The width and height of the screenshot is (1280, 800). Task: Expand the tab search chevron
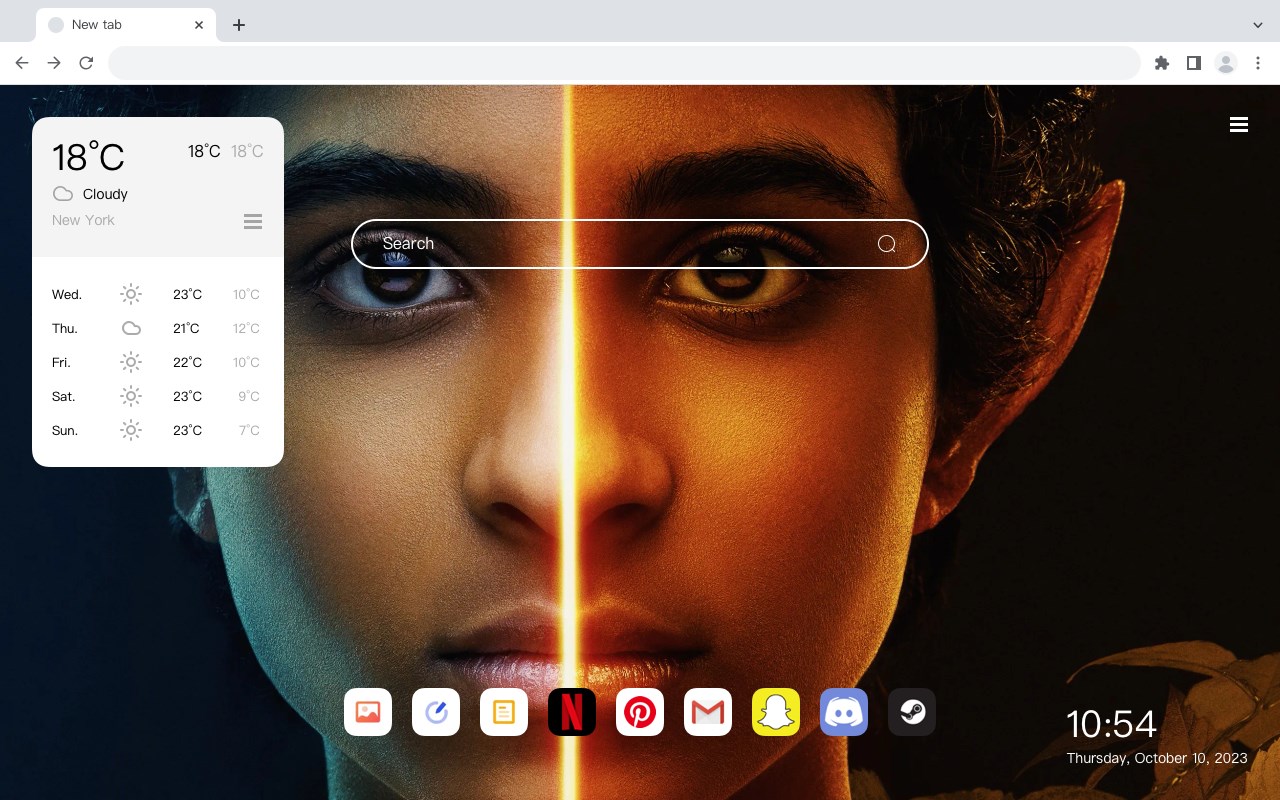(x=1258, y=25)
